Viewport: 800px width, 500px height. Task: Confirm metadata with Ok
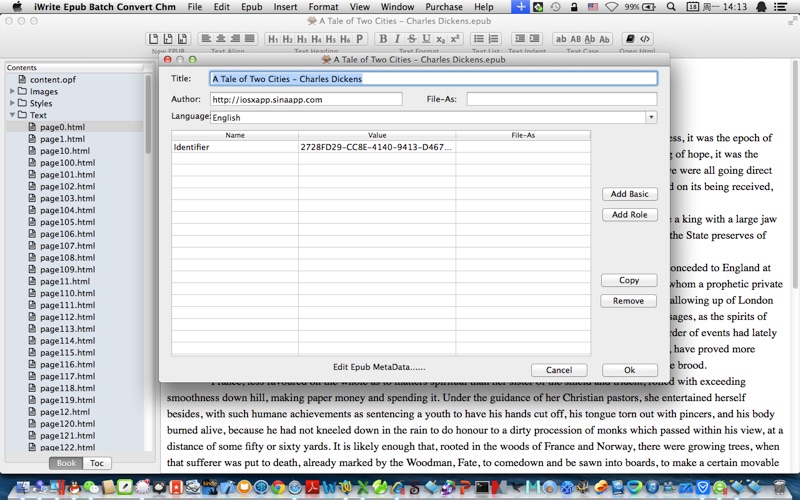(630, 370)
